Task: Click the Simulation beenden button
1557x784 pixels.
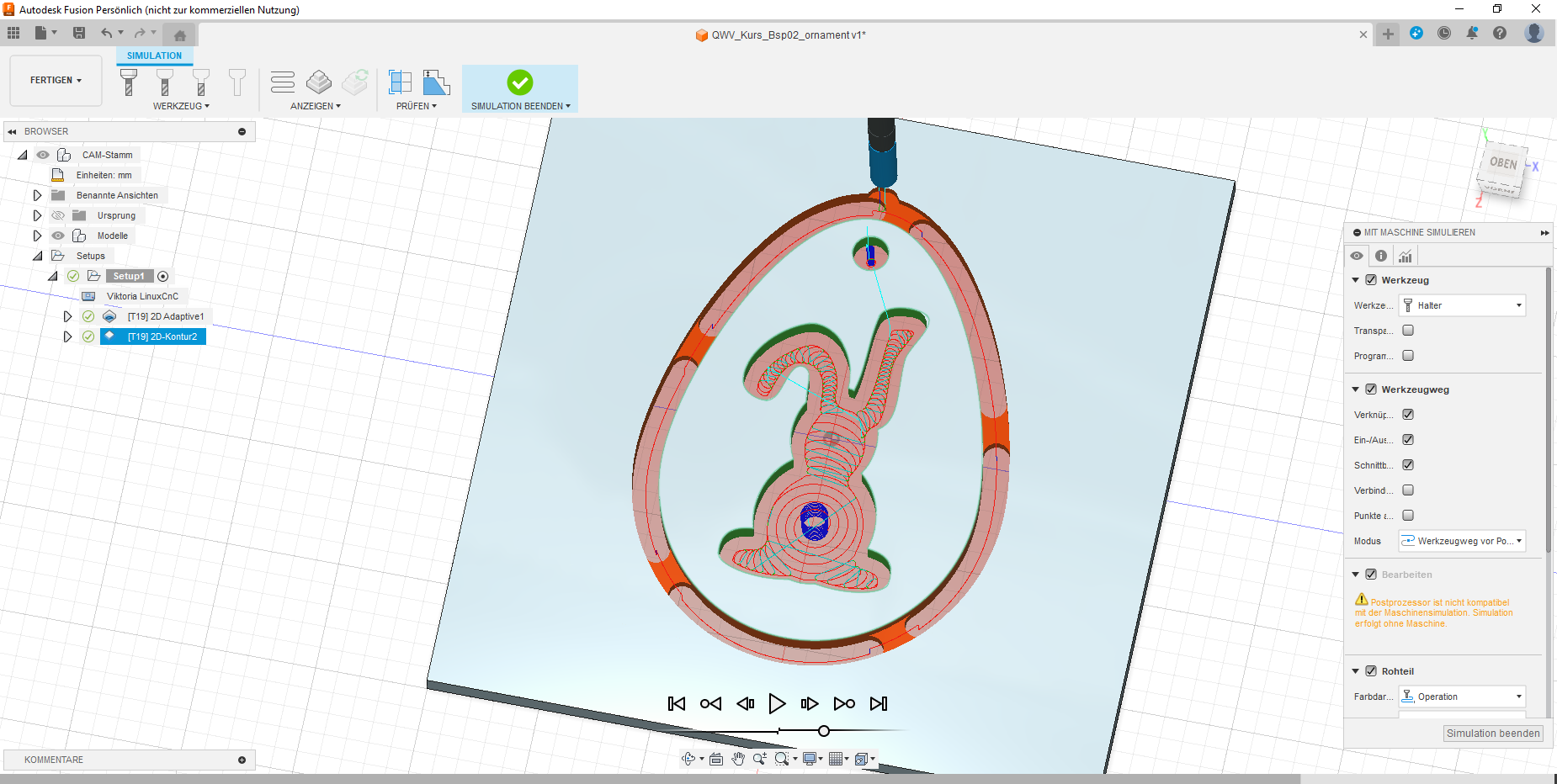Action: click(x=1493, y=734)
